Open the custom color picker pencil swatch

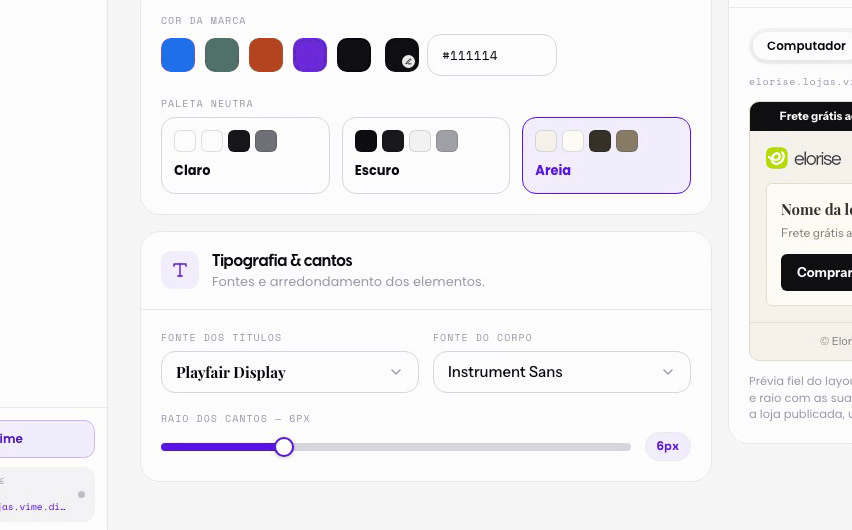(x=402, y=55)
